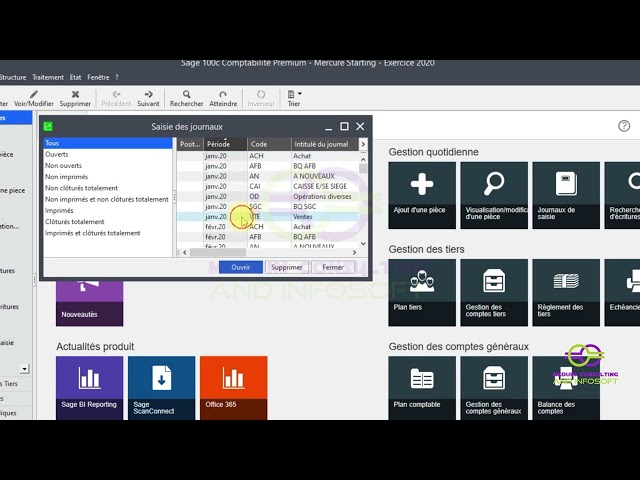Select the janv.20 Opérations diverses row
This screenshot has width=640, height=480.
pos(268,196)
